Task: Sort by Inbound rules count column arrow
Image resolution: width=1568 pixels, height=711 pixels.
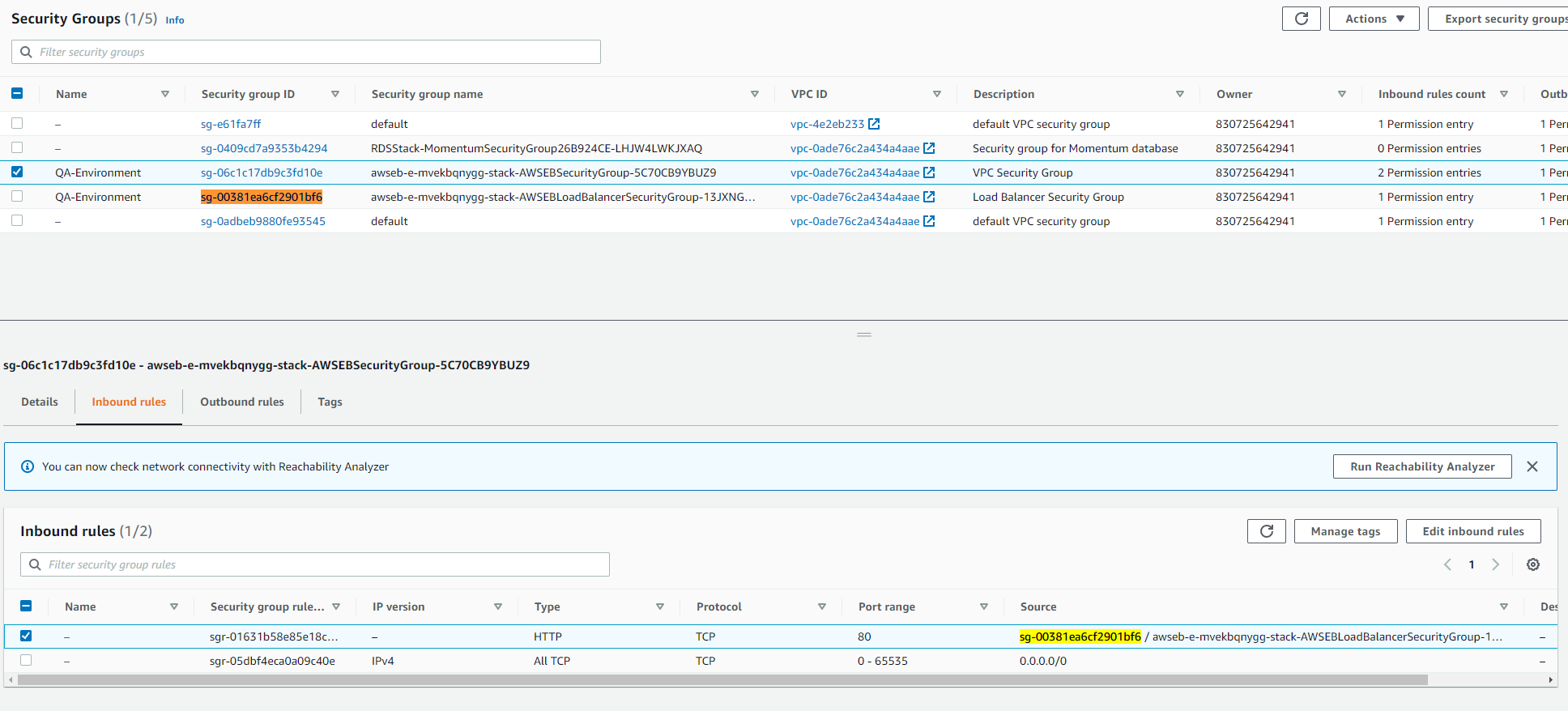Action: (x=1504, y=94)
